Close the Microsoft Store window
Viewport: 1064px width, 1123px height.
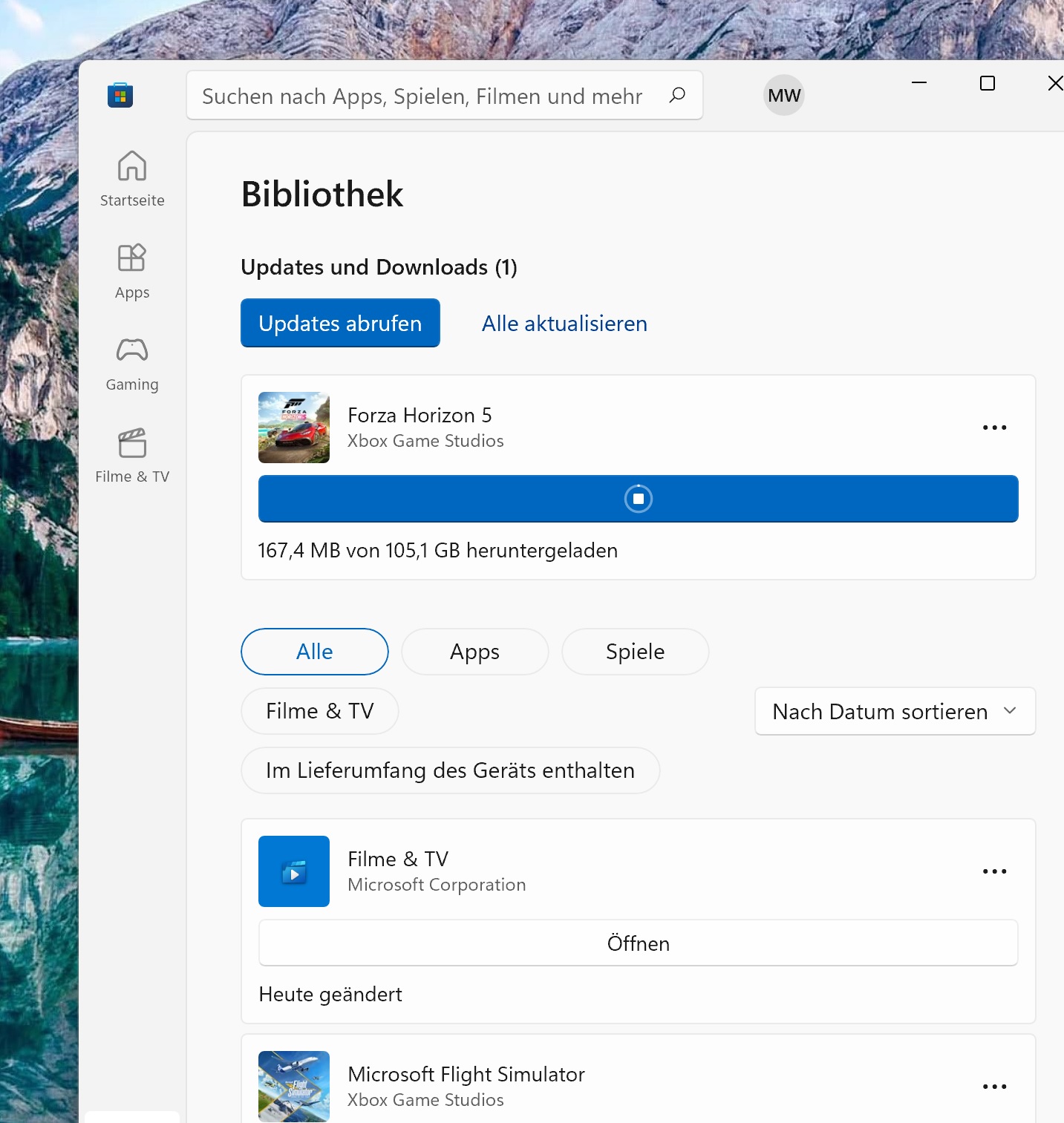[x=1054, y=83]
